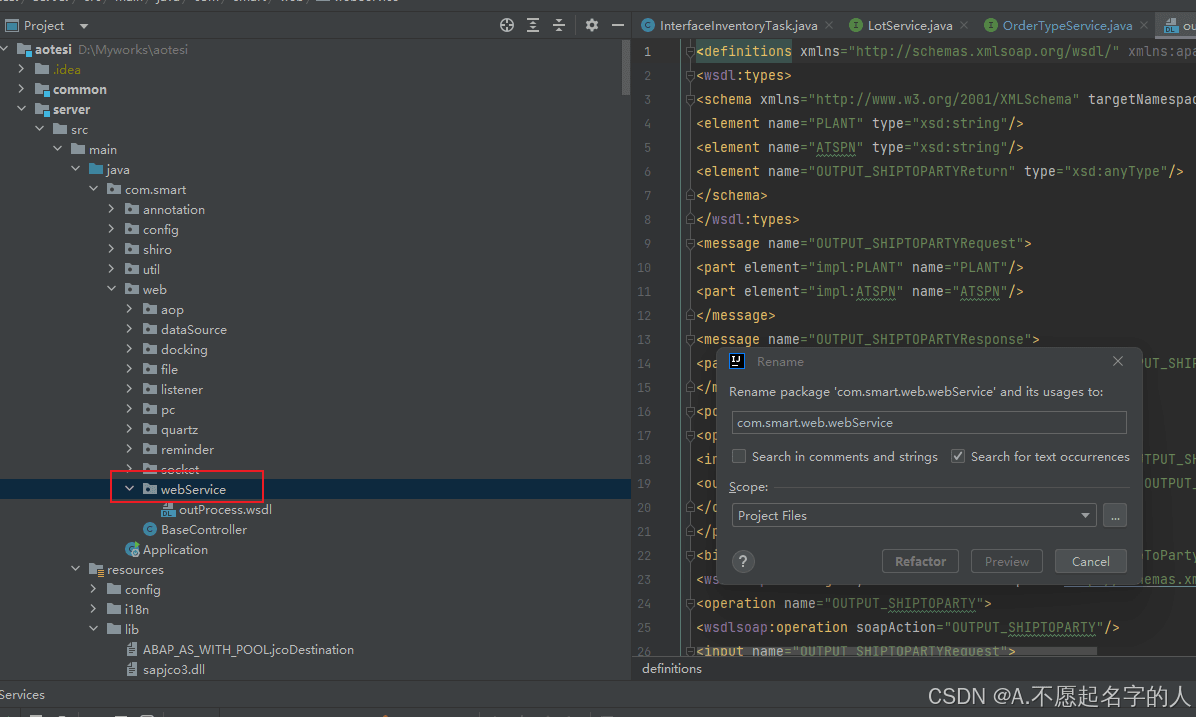Open Project panel settings gear
Viewport: 1196px width, 717px height.
[x=591, y=25]
